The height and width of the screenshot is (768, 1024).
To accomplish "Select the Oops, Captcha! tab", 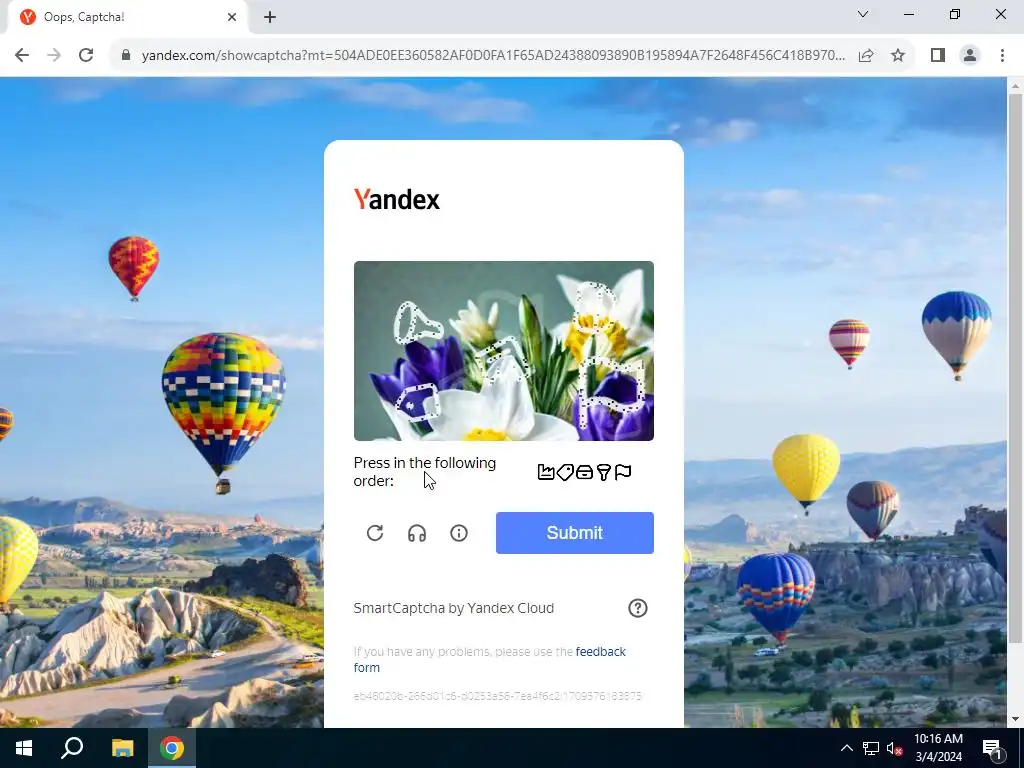I will tap(127, 17).
